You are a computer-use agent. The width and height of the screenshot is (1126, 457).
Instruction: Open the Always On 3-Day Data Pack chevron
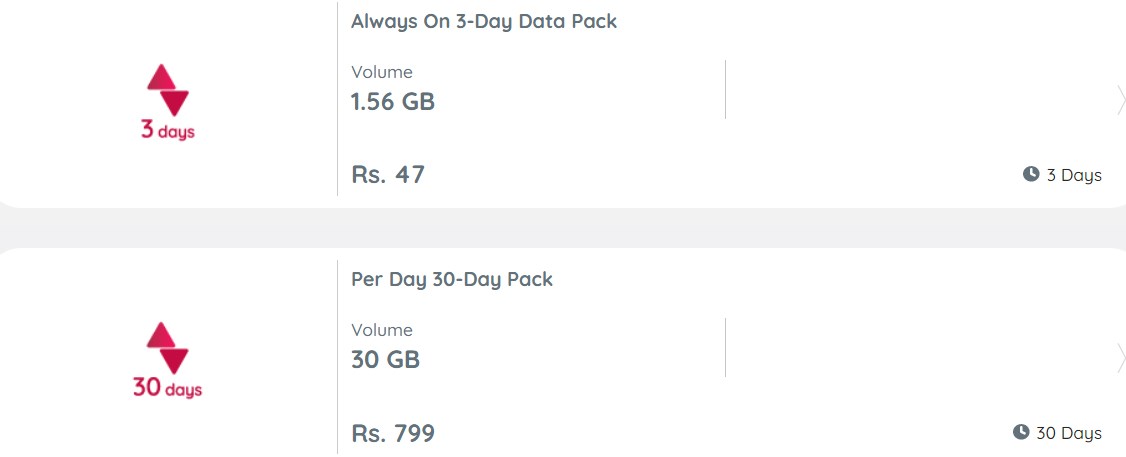1120,101
